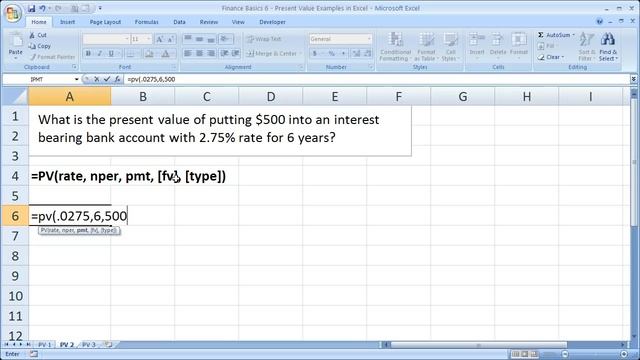Undo via the Quick Access Toolbar arrow
The image size is (640, 360).
42,8
